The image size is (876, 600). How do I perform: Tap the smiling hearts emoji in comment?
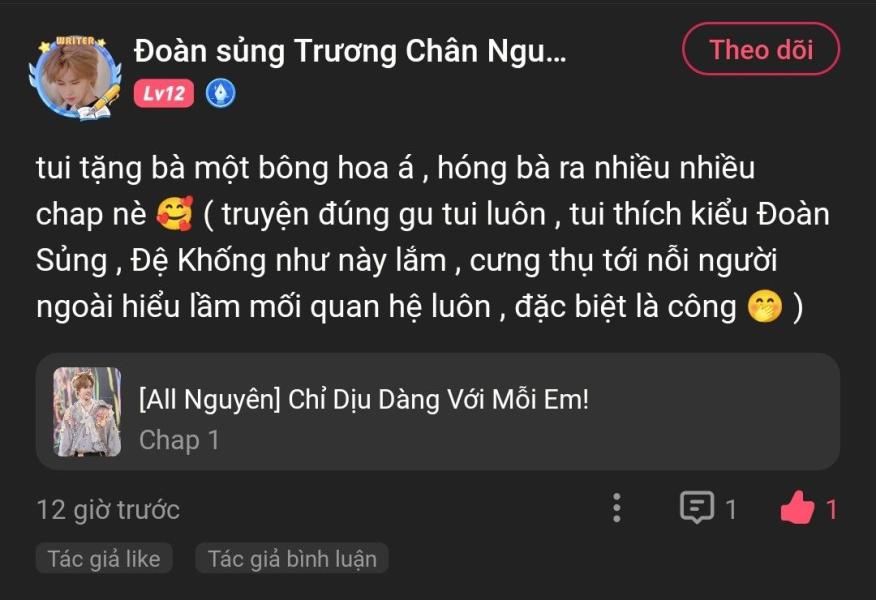point(175,213)
